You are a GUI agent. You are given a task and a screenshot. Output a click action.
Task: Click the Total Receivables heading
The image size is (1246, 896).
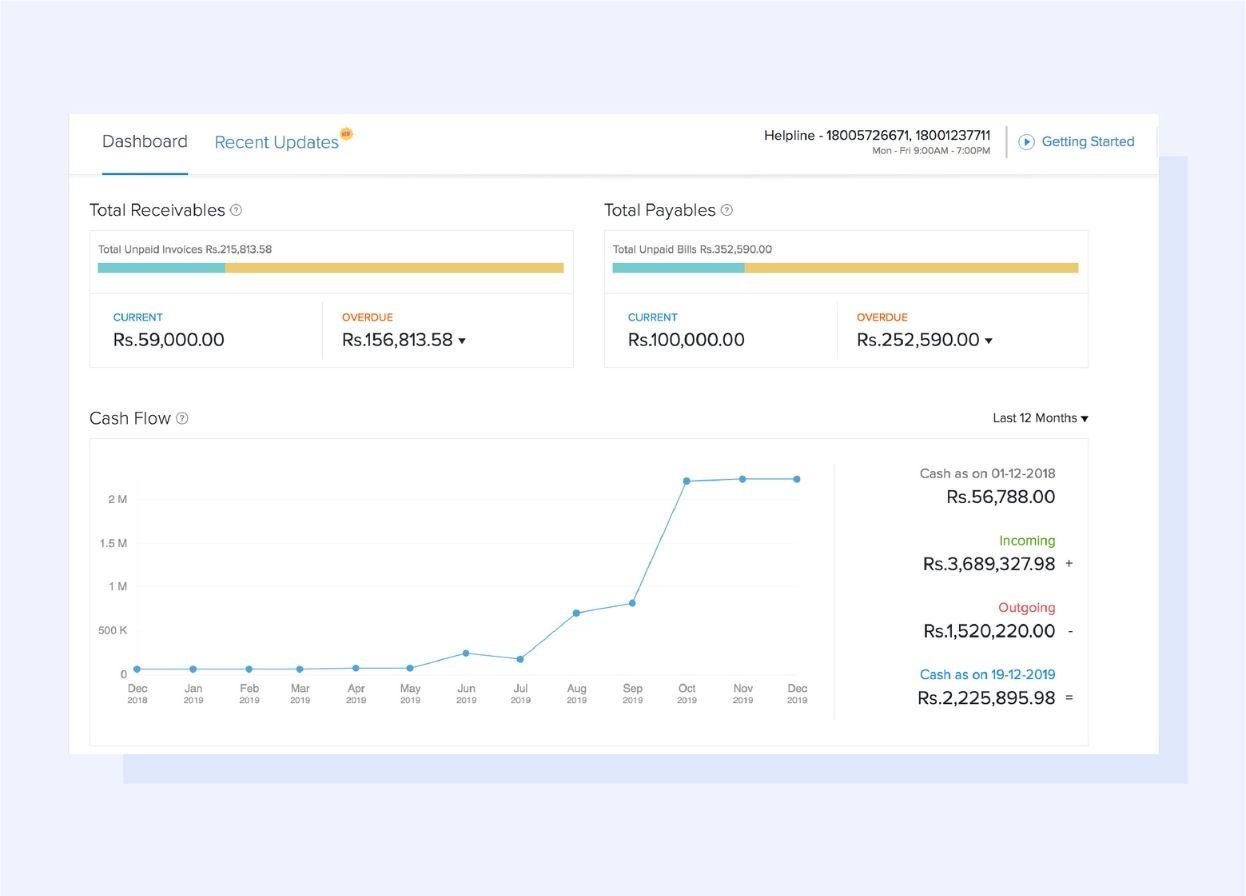(x=157, y=210)
